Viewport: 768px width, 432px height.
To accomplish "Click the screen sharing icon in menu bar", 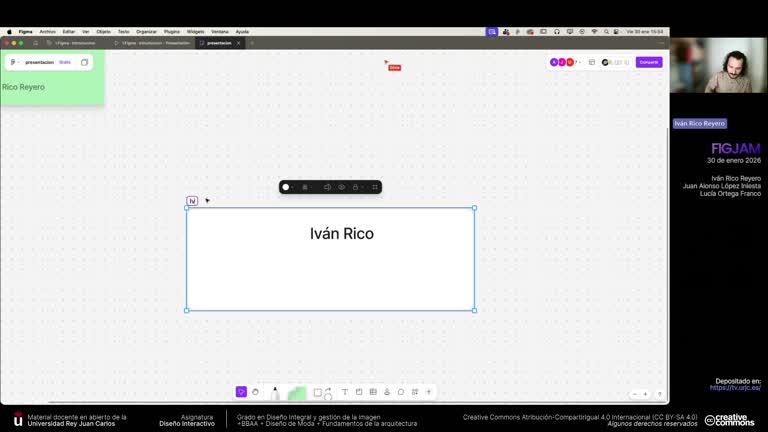I will (492, 31).
